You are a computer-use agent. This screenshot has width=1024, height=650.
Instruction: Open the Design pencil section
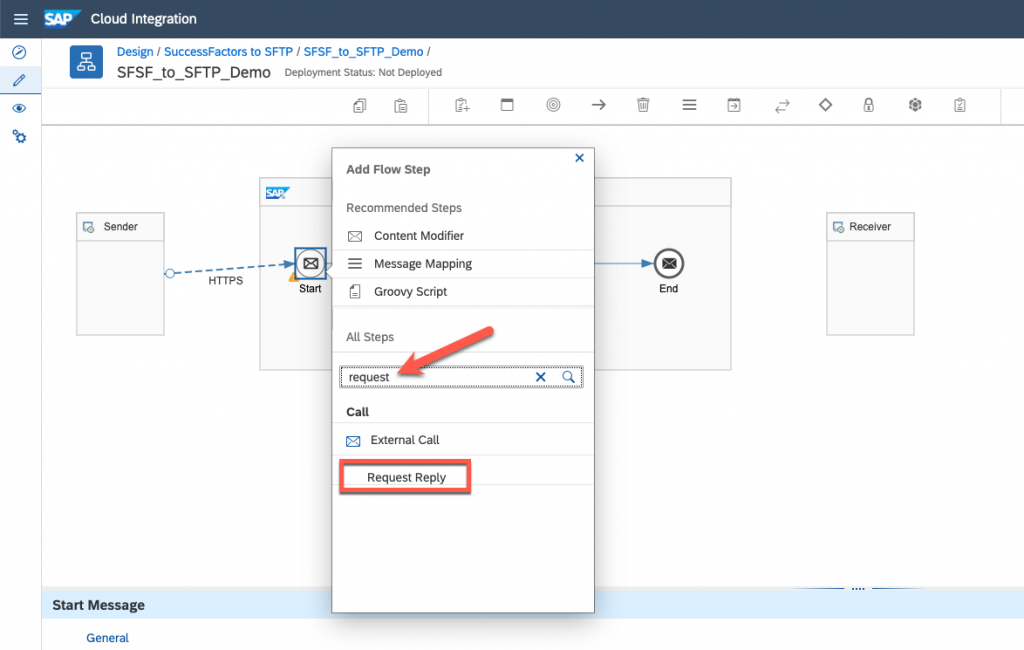[20, 80]
